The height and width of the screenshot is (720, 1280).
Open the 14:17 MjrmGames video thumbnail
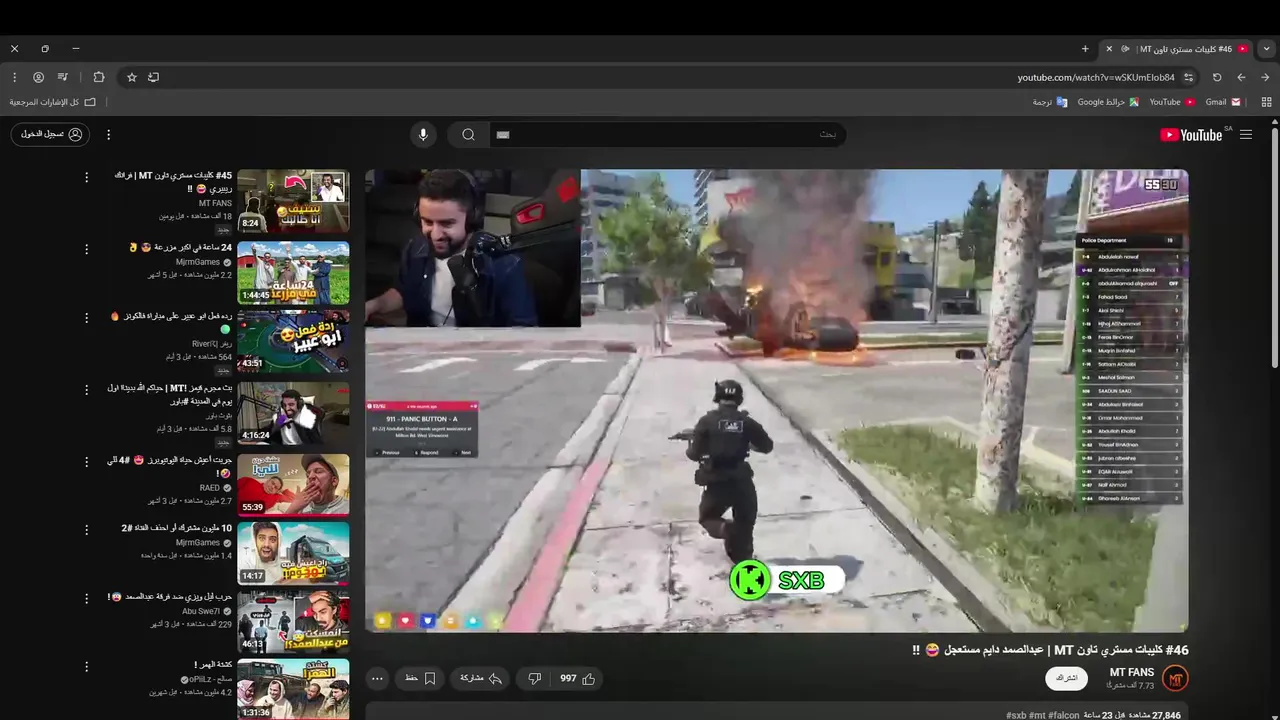click(x=293, y=554)
